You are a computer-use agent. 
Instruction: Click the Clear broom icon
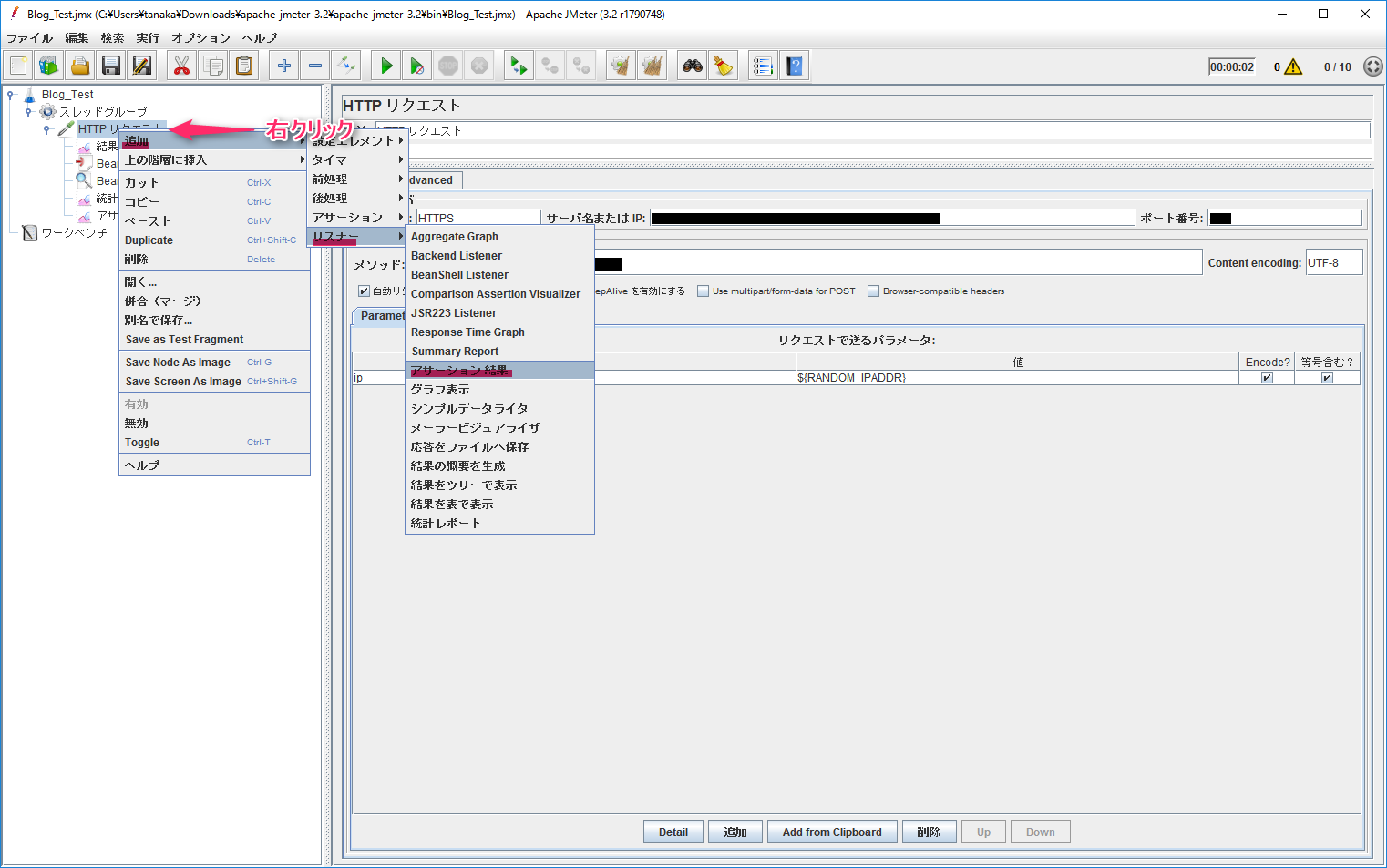point(622,66)
